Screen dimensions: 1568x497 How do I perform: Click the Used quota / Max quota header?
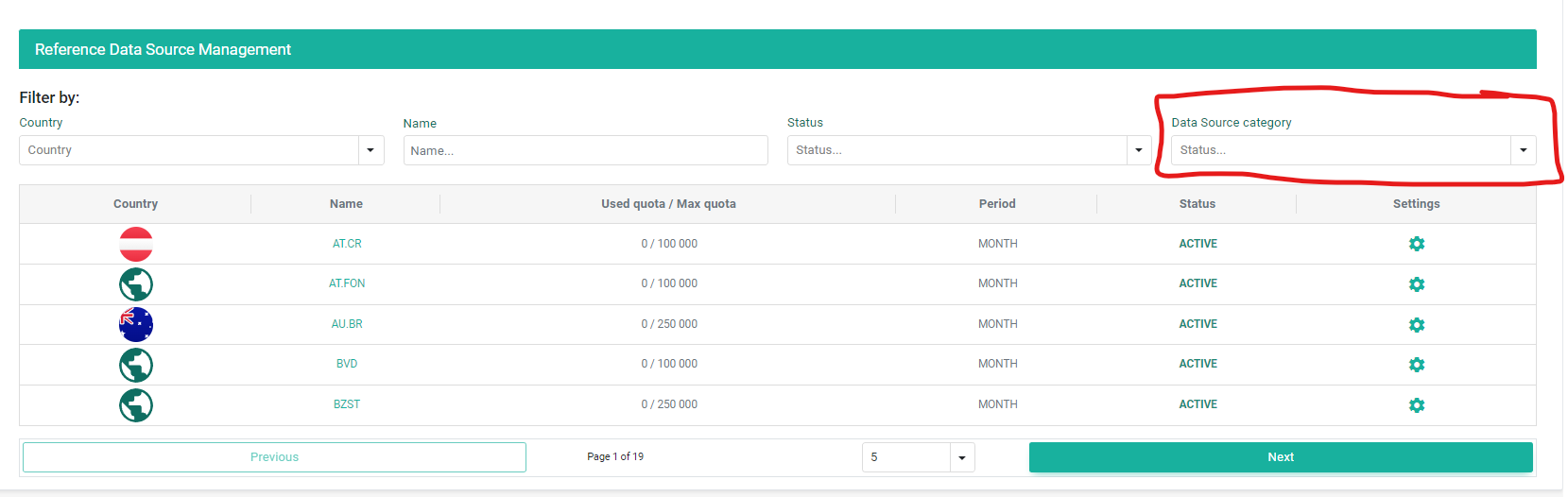point(668,204)
